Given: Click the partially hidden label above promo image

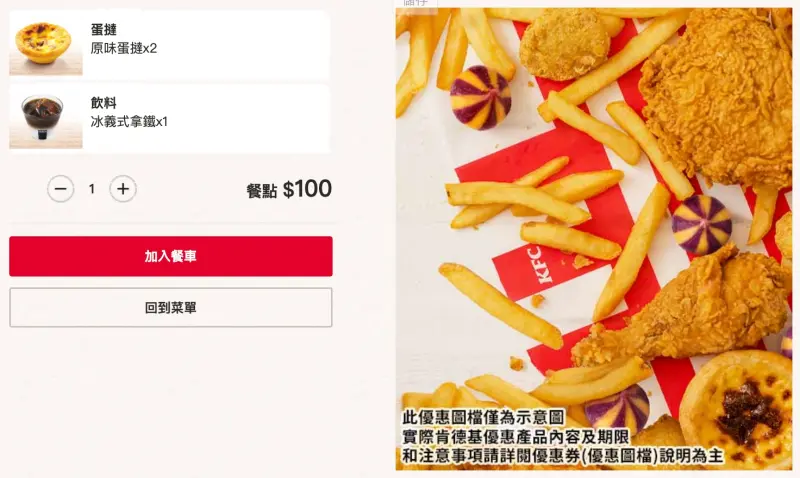Looking at the screenshot, I should coord(416,4).
